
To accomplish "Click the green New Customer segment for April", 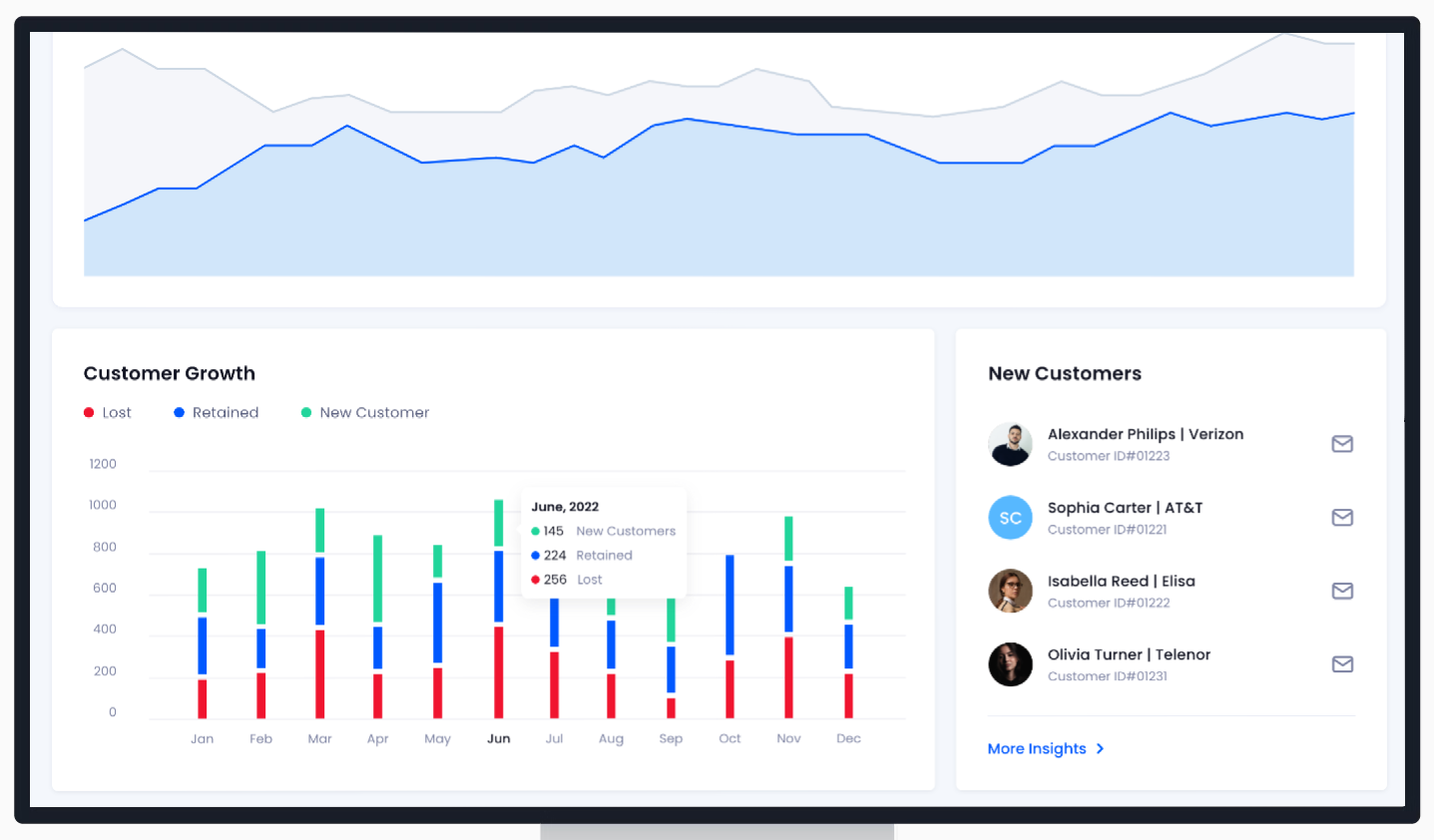I will tap(377, 579).
